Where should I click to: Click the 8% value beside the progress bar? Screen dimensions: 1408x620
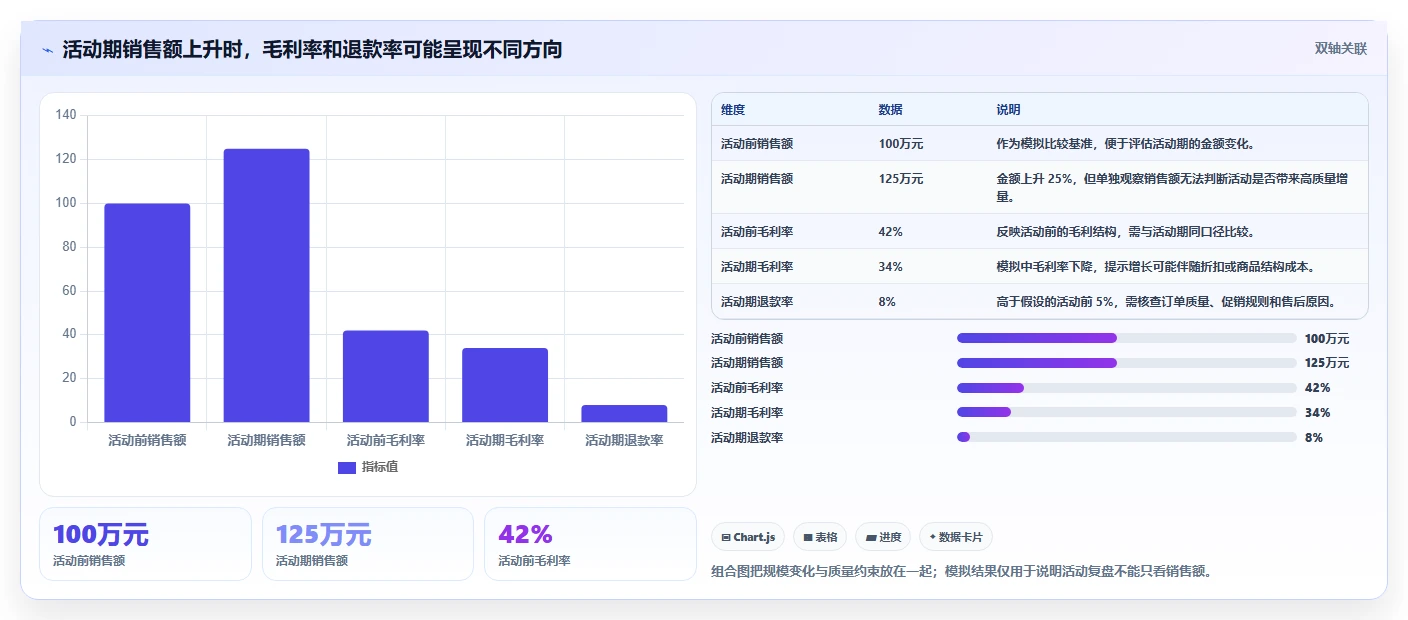click(1314, 438)
